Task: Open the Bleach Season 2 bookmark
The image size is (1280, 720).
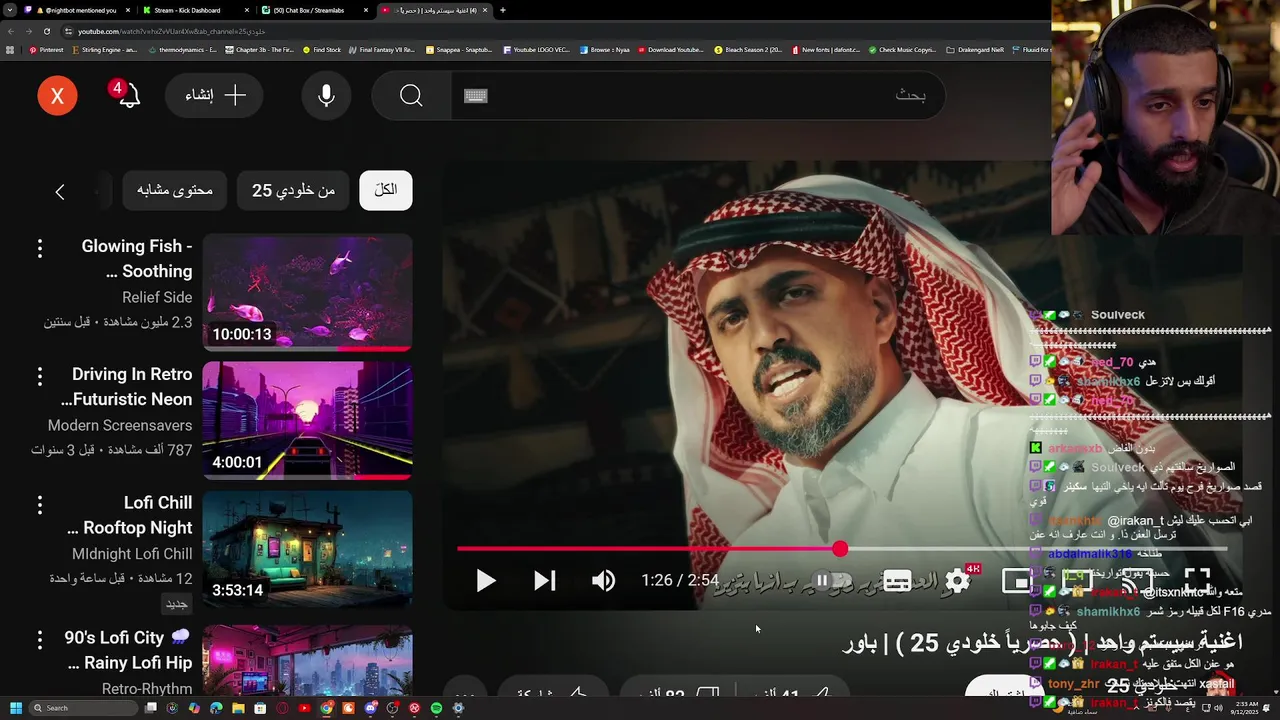Action: click(748, 49)
